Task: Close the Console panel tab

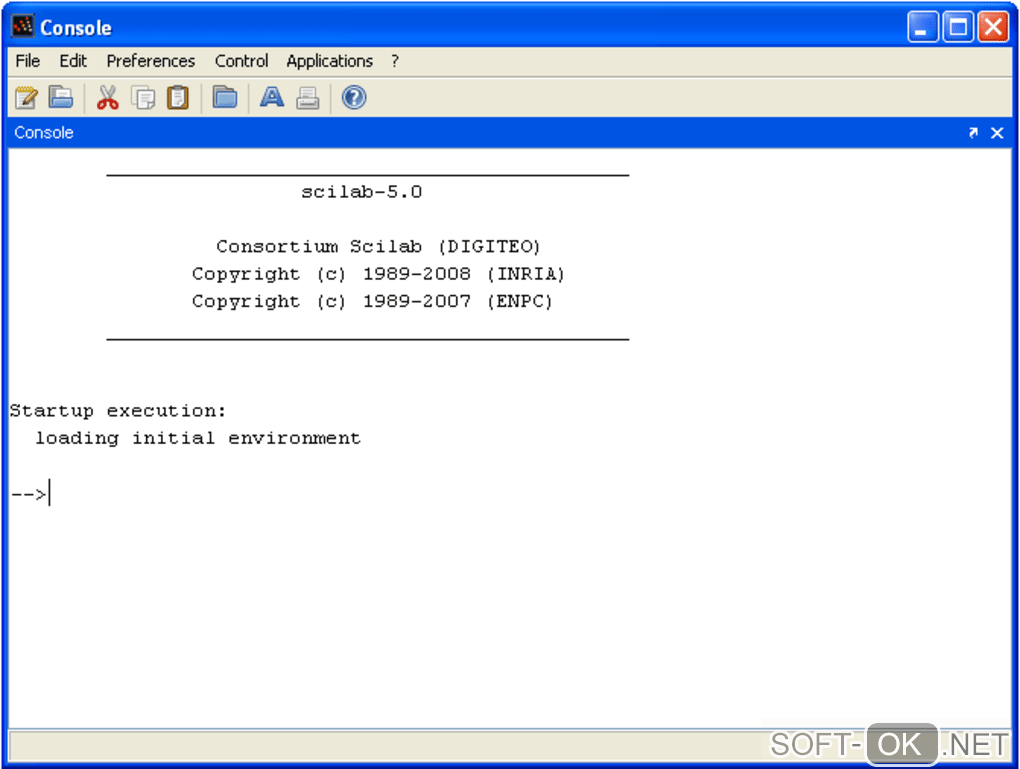Action: tap(997, 133)
